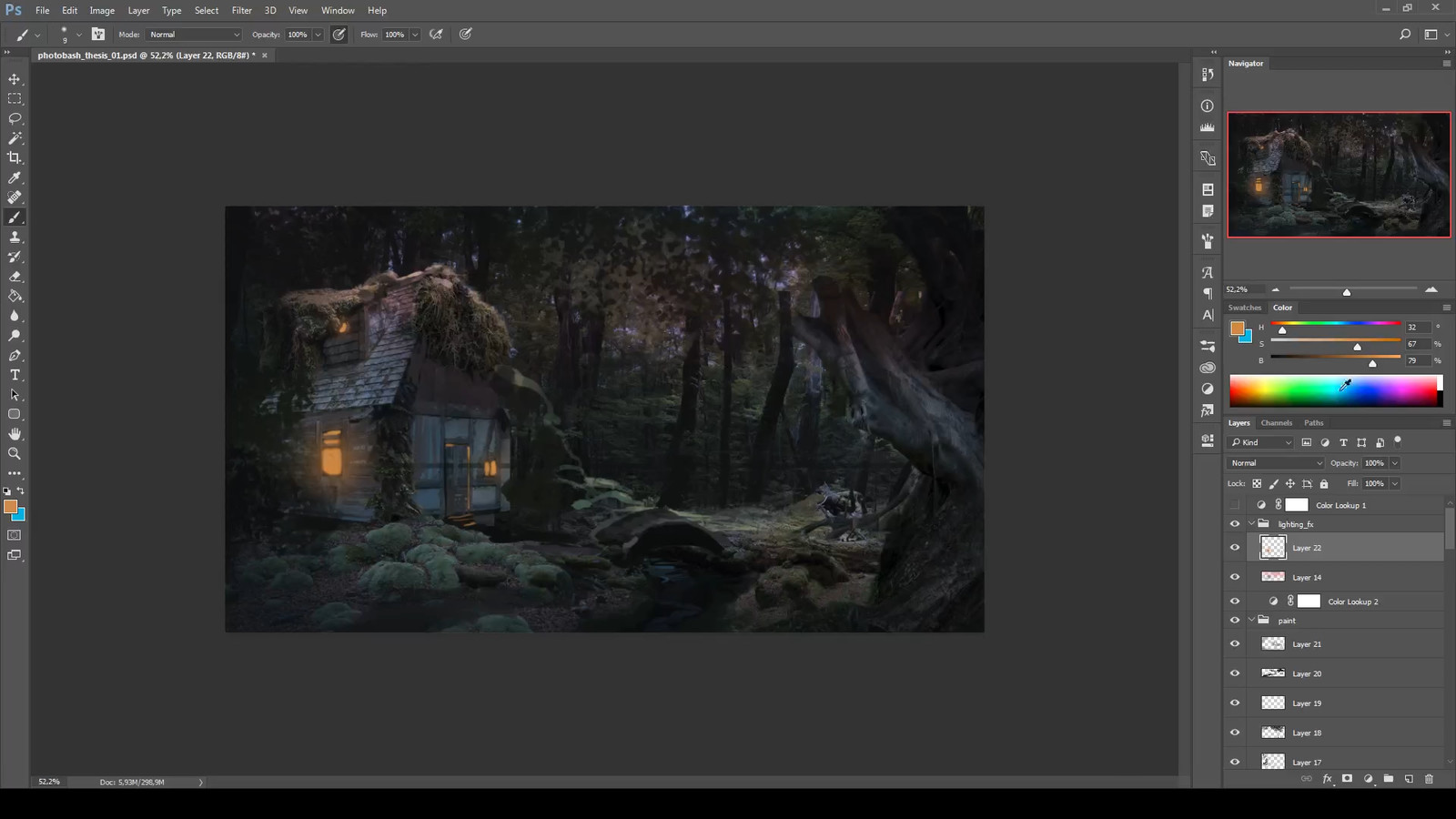Viewport: 1456px width, 819px height.
Task: Open the brush Mode dropdown
Action: point(193,35)
